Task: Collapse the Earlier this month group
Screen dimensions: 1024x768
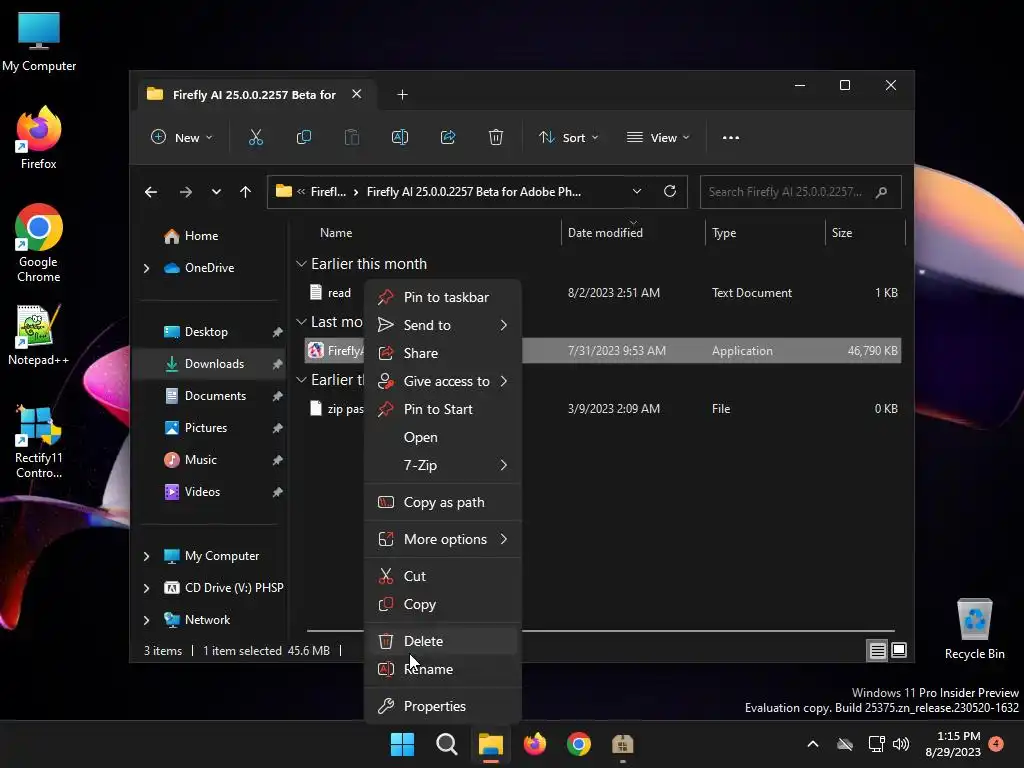Action: click(x=301, y=264)
